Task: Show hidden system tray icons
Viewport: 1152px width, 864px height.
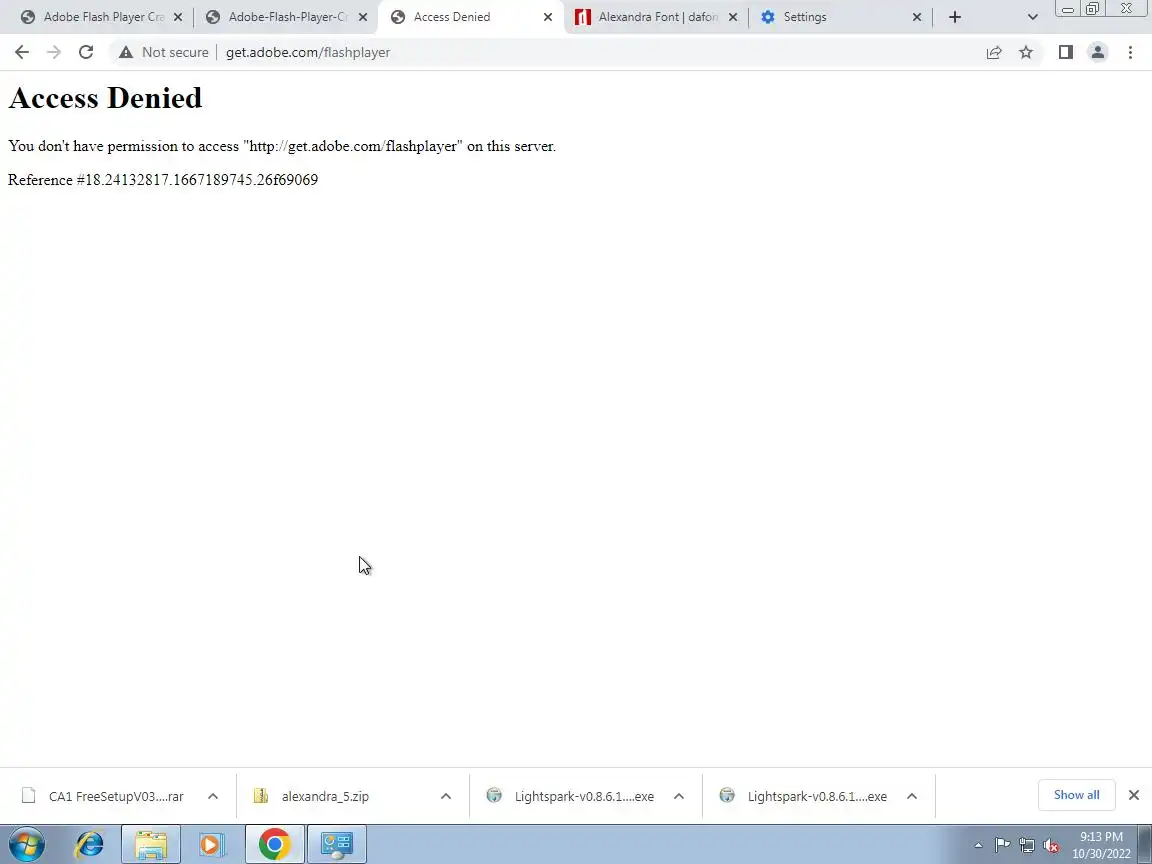Action: click(x=978, y=845)
